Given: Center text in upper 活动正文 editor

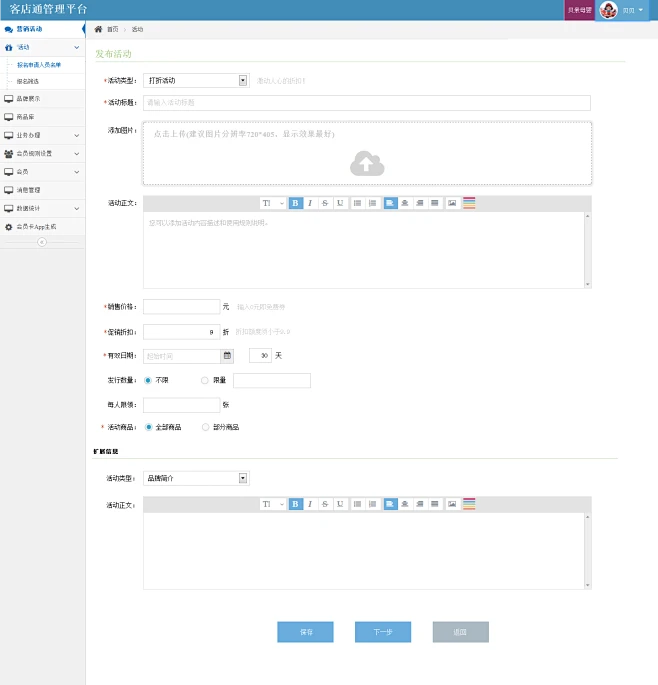Looking at the screenshot, I should [405, 203].
